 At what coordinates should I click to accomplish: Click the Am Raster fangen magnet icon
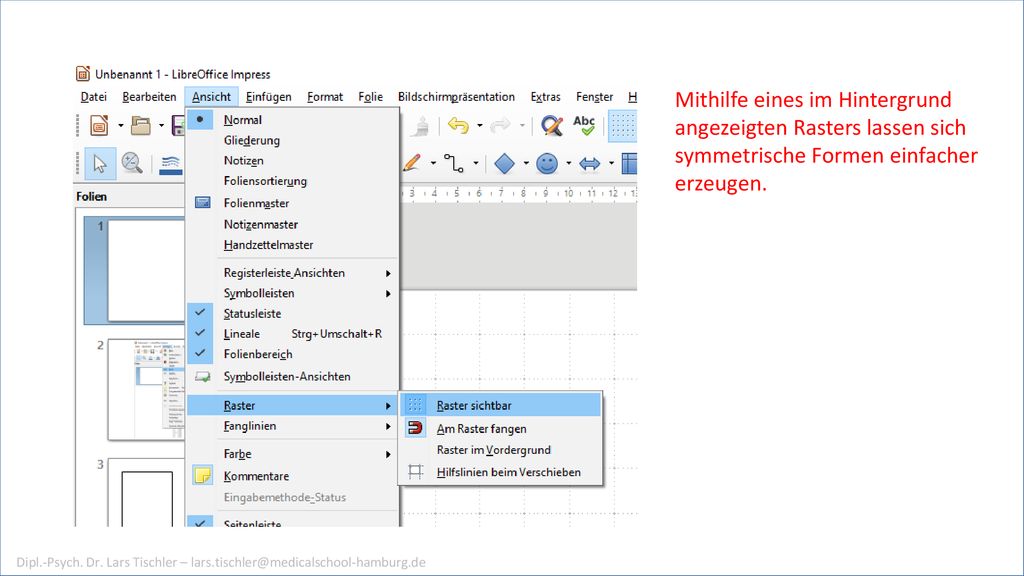[x=415, y=428]
